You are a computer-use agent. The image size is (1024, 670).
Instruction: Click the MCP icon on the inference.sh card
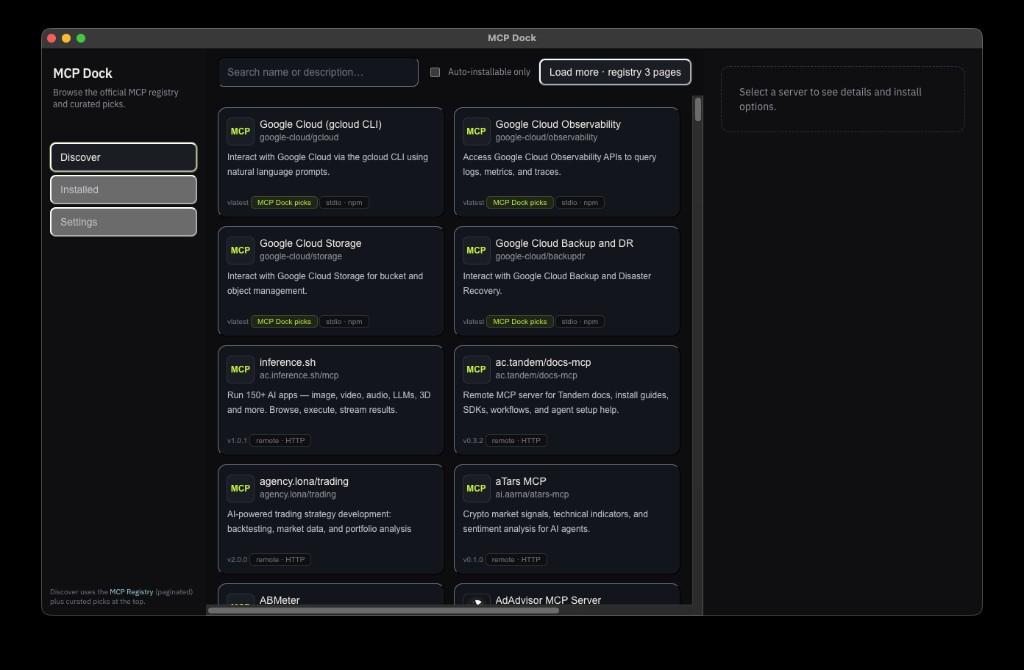click(240, 369)
